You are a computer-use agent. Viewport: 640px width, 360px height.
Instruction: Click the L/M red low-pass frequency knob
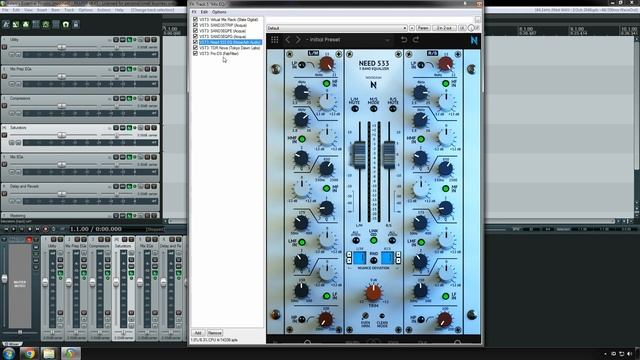326,64
